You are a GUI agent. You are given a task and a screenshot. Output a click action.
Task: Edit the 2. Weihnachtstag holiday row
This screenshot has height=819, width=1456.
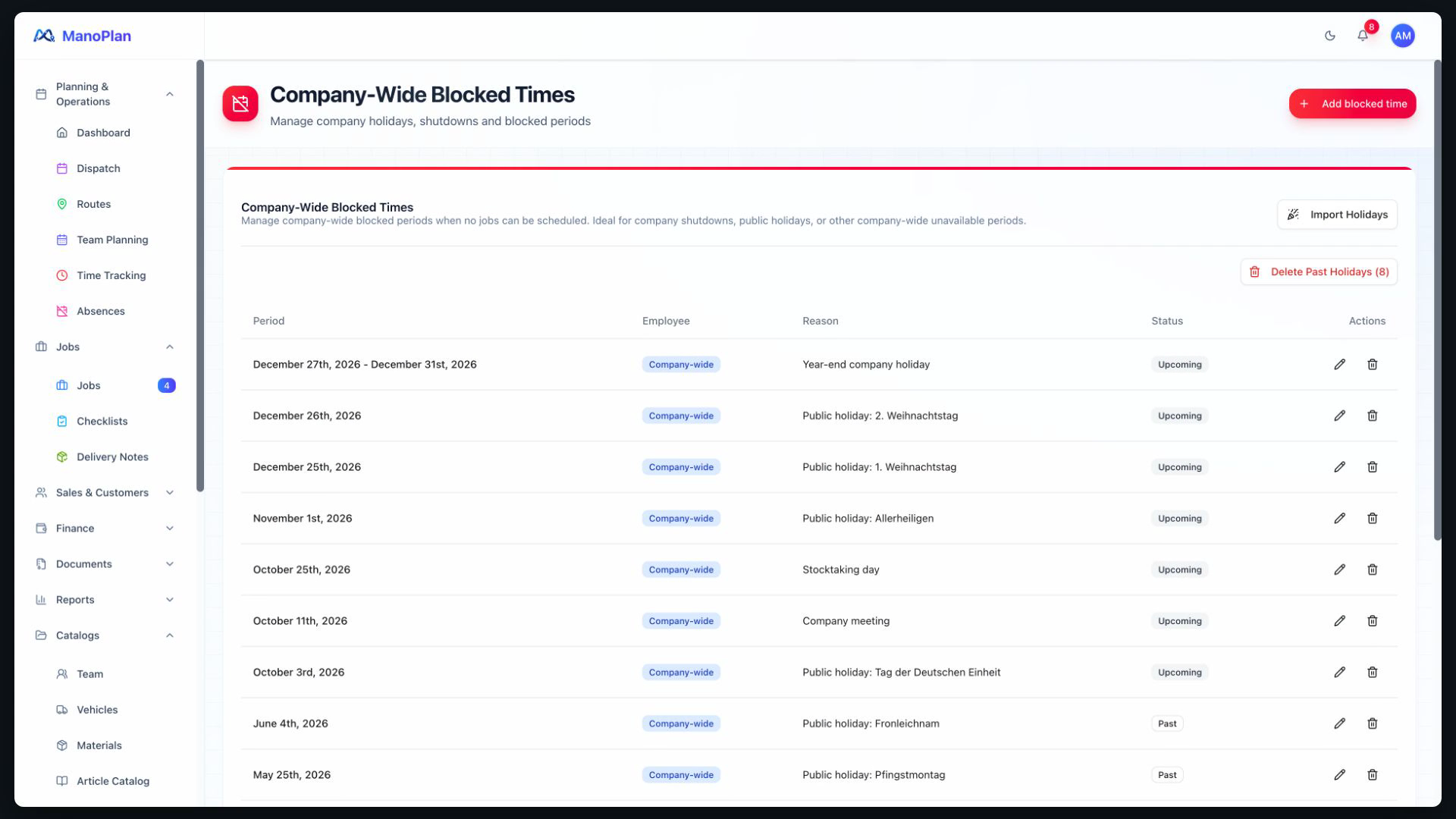pyautogui.click(x=1339, y=416)
